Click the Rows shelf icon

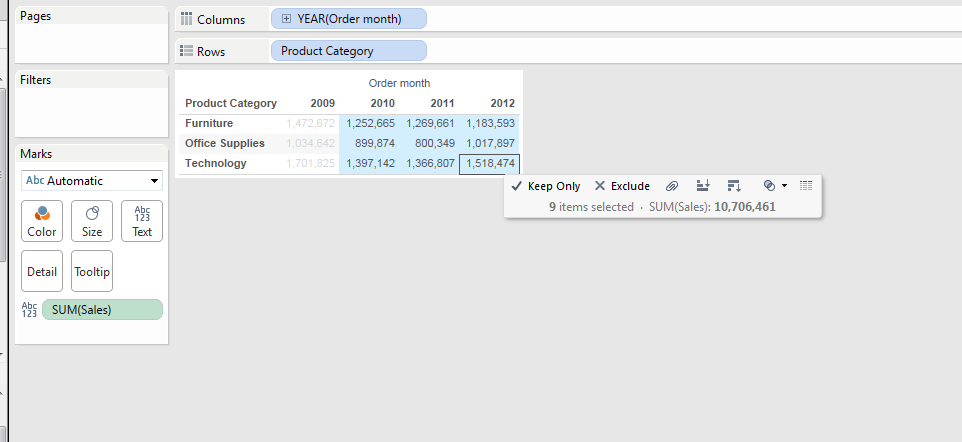[187, 51]
